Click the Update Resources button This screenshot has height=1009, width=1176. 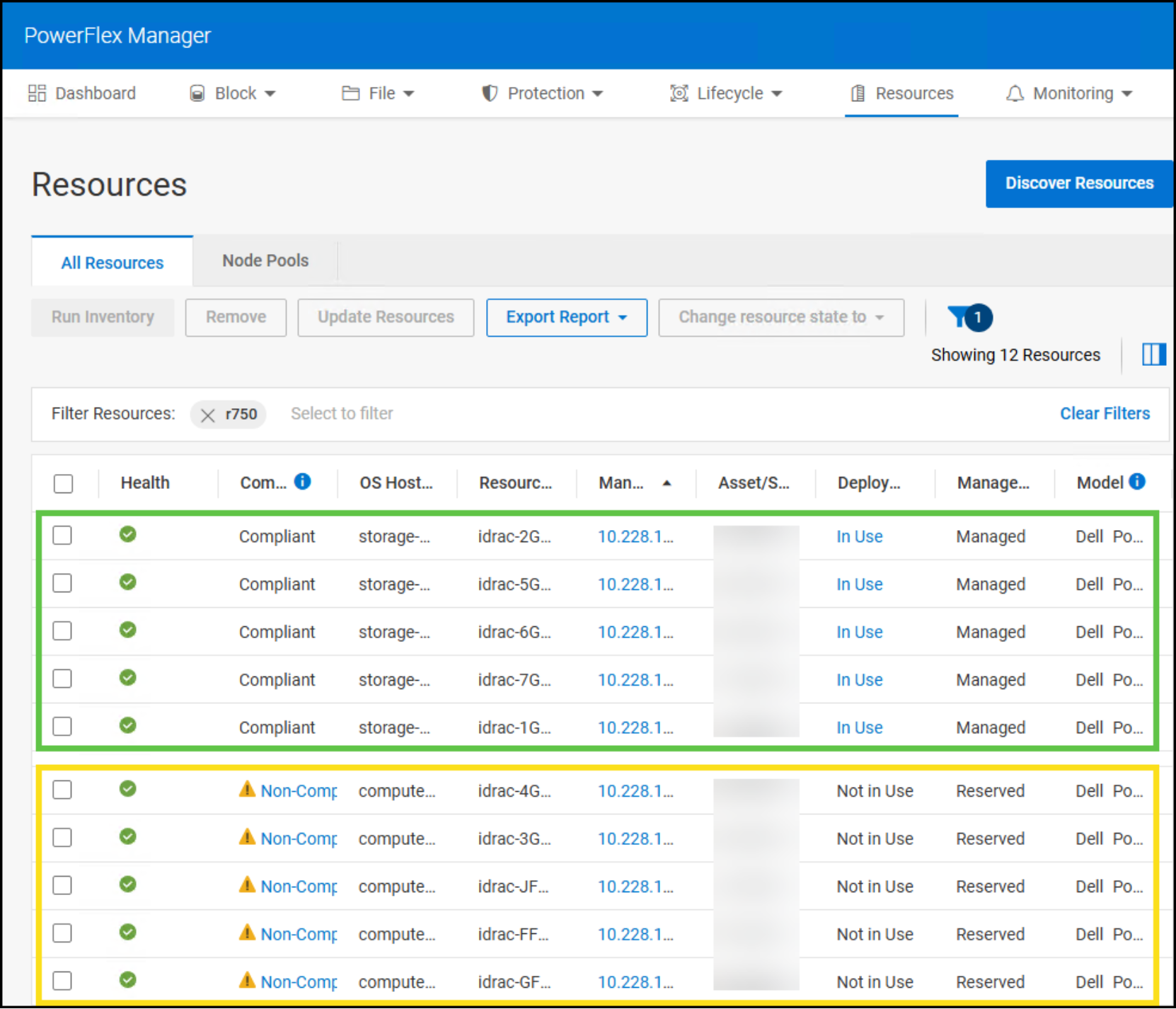386,317
